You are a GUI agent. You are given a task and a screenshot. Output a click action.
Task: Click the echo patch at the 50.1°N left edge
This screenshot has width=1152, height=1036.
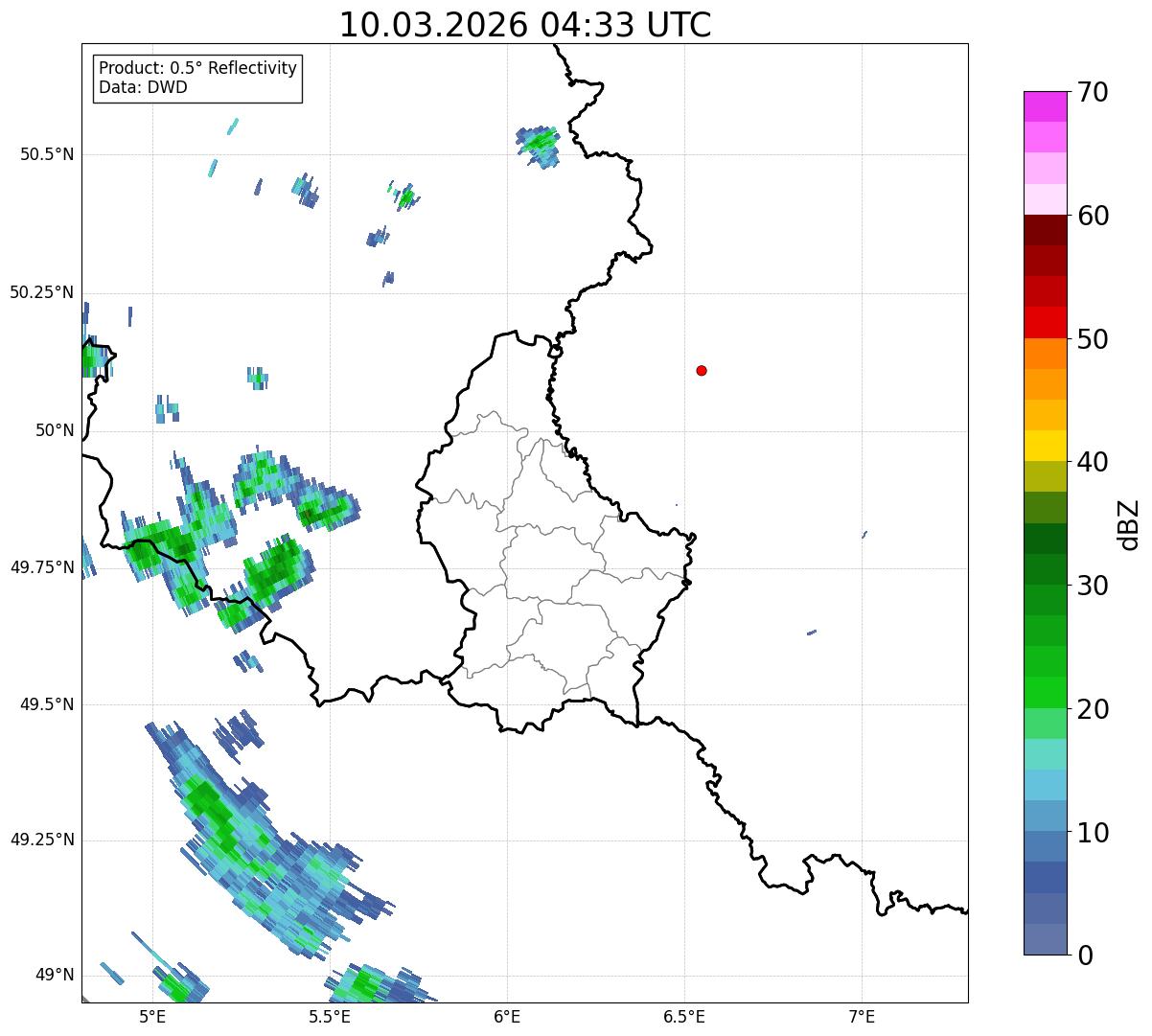94,360
